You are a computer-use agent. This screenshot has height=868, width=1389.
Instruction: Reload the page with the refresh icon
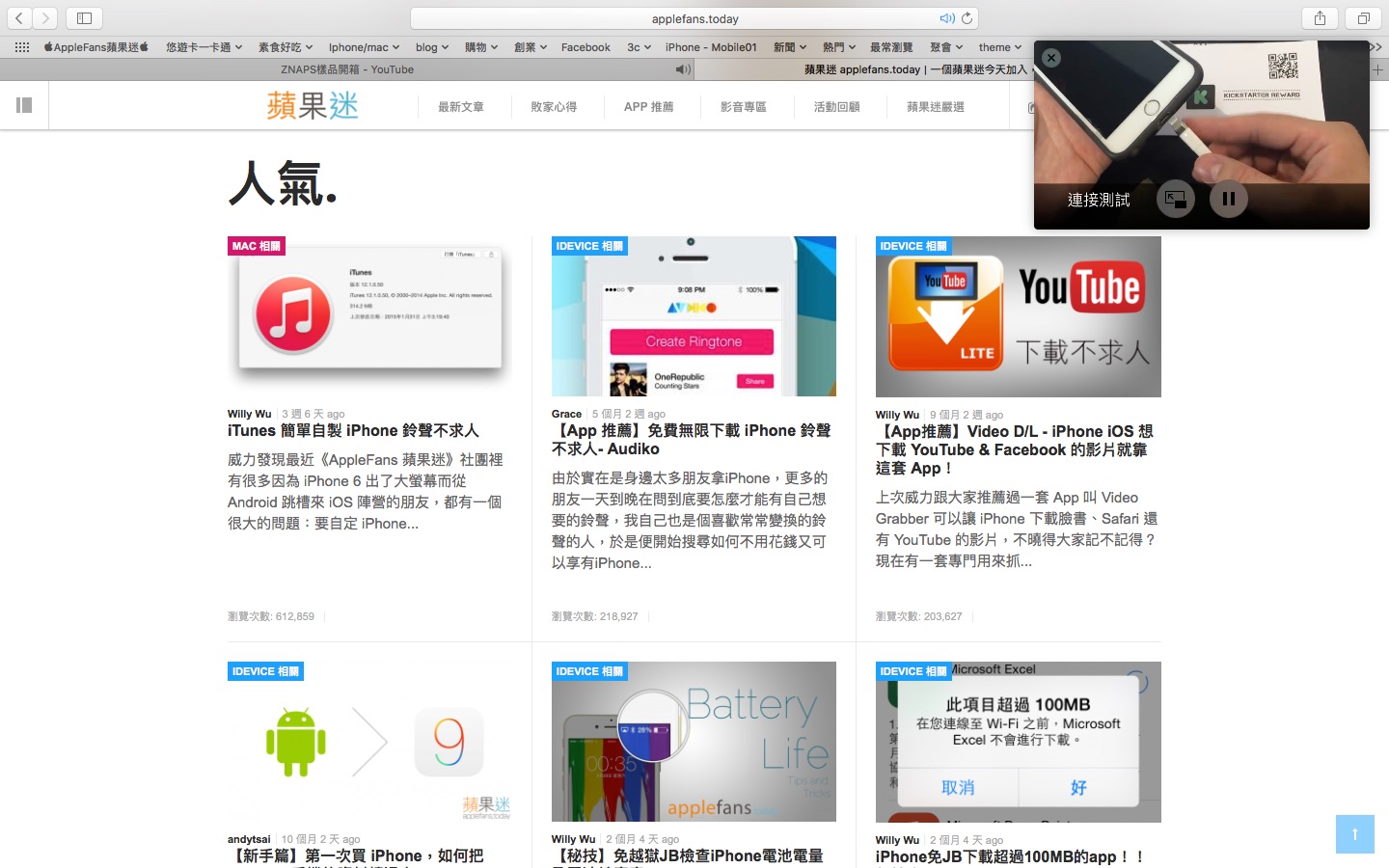[x=967, y=18]
